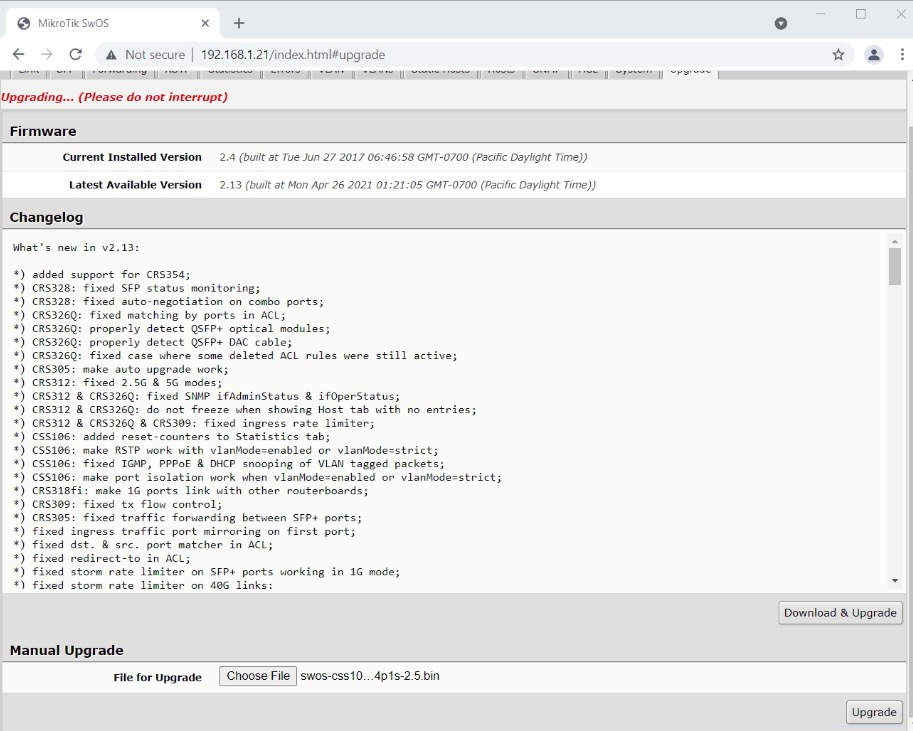Click 'storm rate limiter on SFP+ ports' line
The width and height of the screenshot is (913, 731).
pos(207,571)
